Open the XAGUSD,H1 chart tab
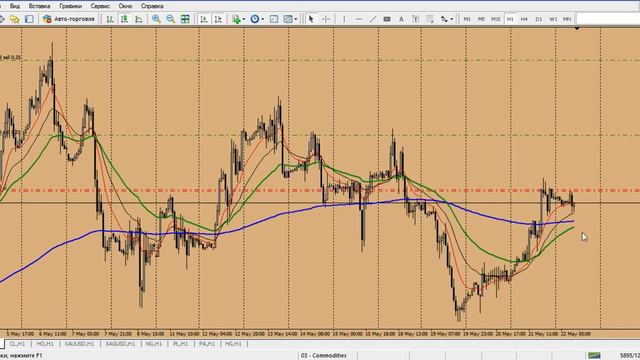Image resolution: width=640 pixels, height=360 pixels. (120, 344)
